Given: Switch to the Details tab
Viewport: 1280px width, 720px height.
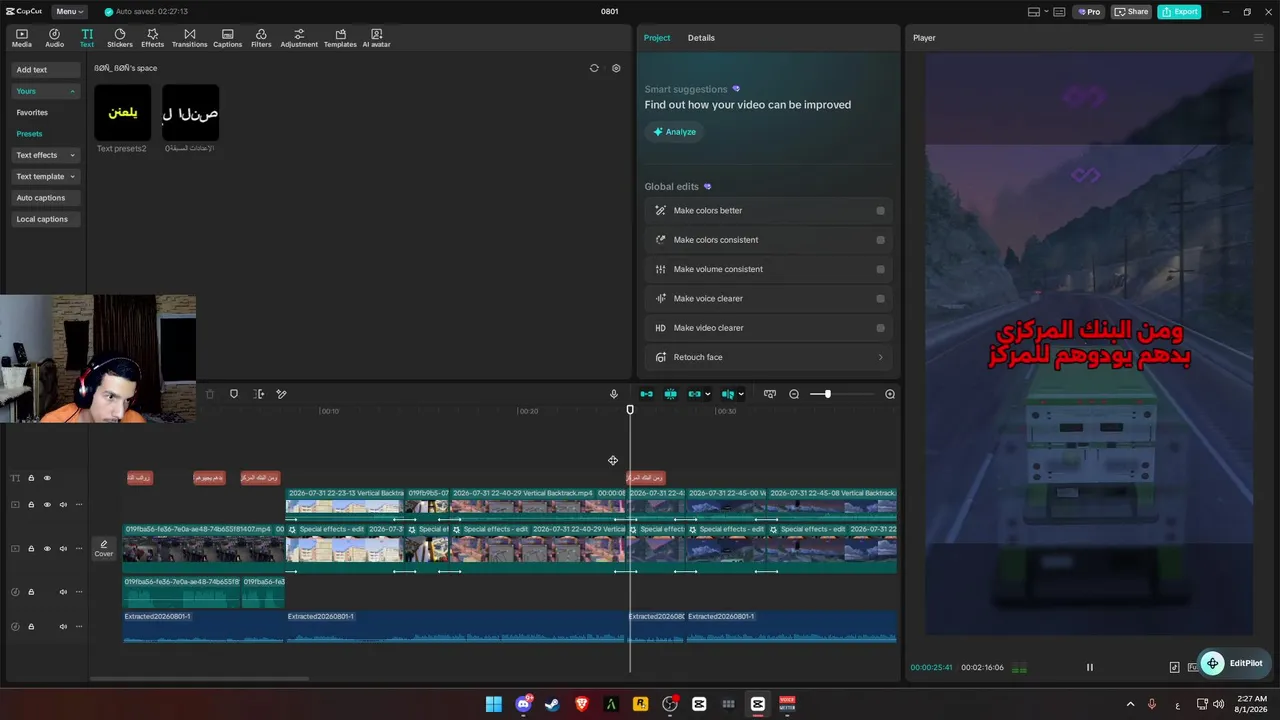Looking at the screenshot, I should [701, 38].
